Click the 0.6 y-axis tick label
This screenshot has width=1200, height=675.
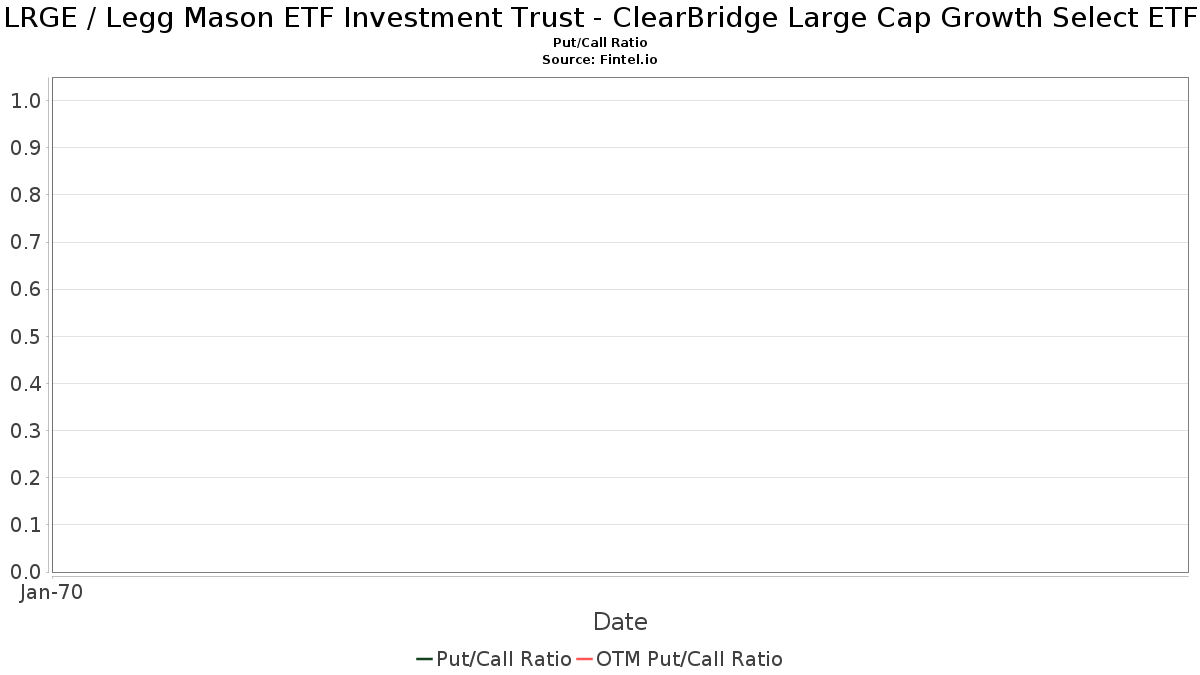click(x=25, y=289)
